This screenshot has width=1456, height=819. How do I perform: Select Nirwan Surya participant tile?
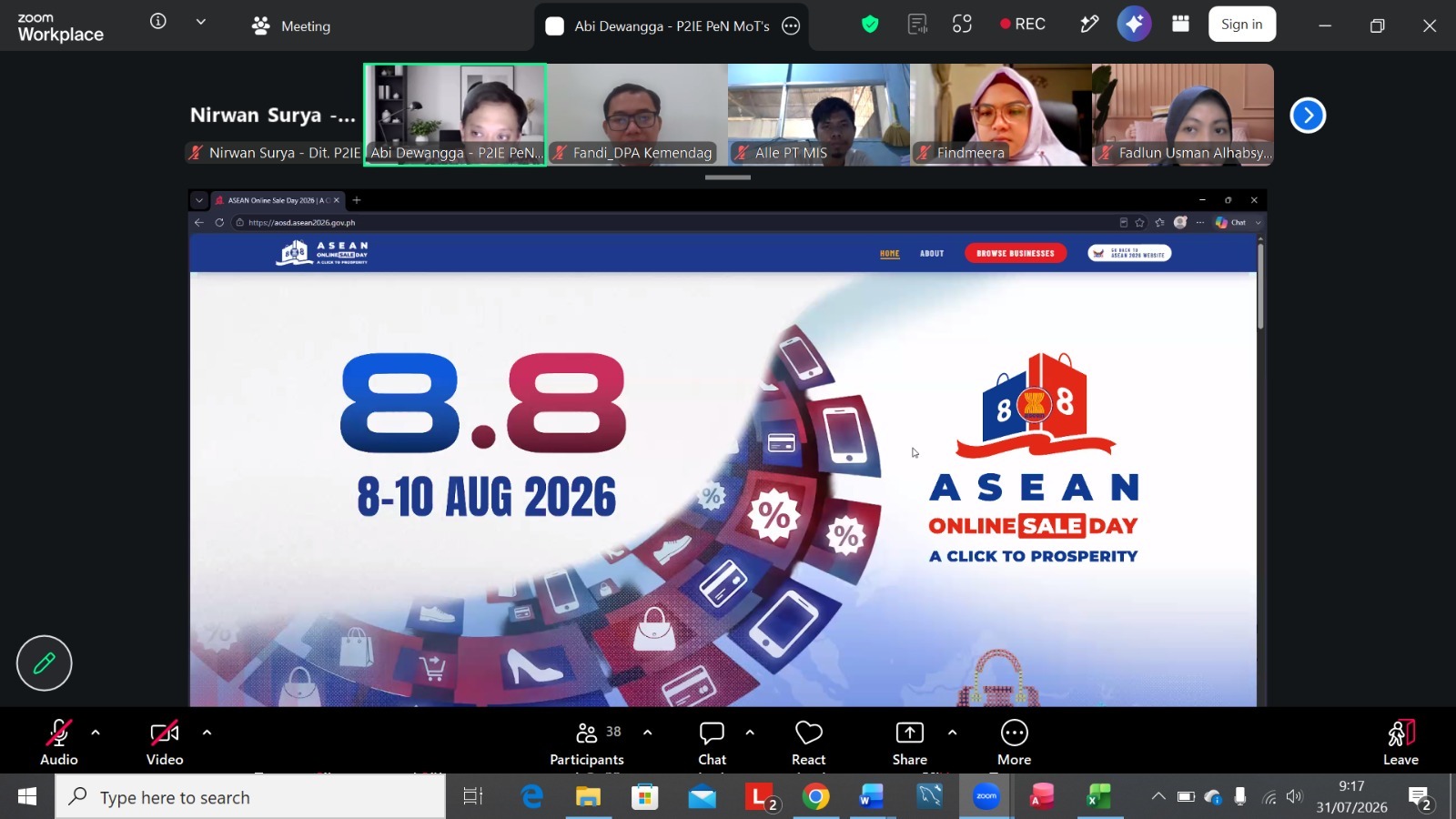(x=273, y=115)
